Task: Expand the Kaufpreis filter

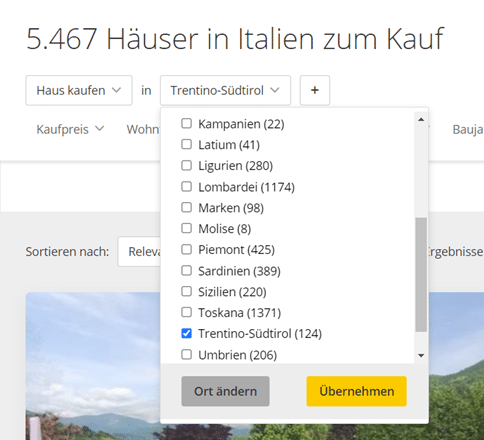Action: pyautogui.click(x=70, y=129)
